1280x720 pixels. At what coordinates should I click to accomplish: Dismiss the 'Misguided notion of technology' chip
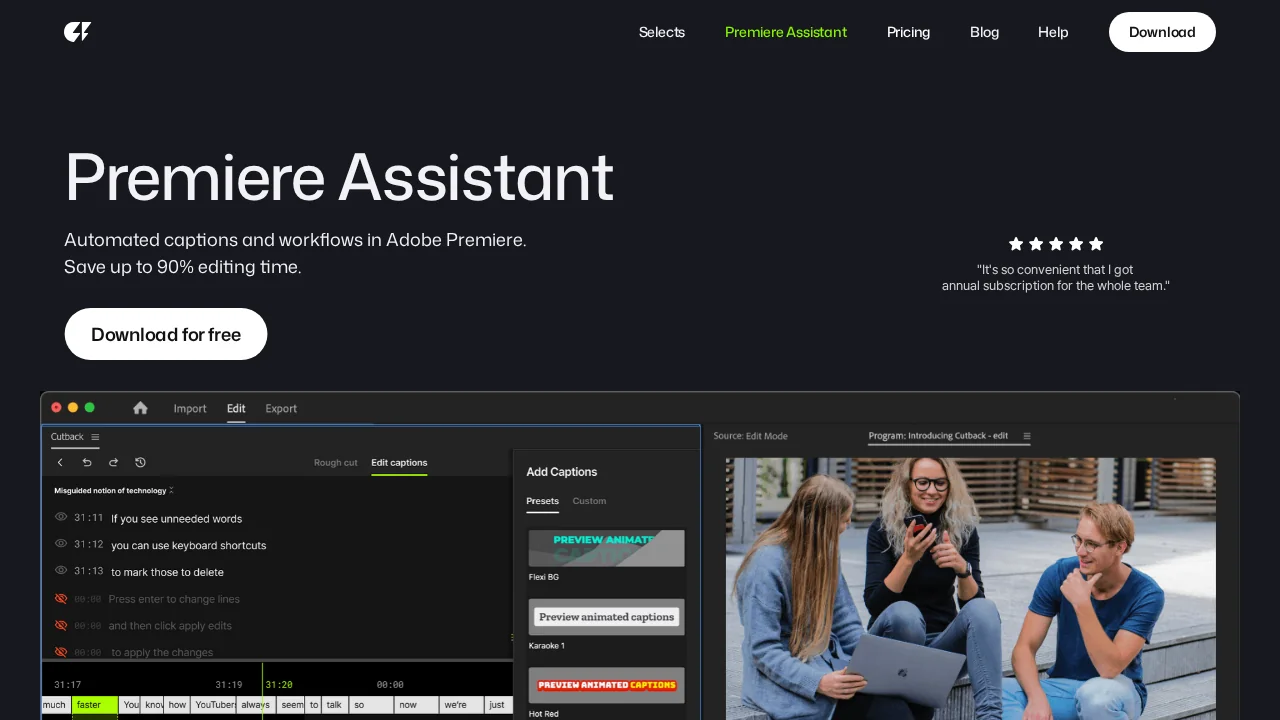coord(171,490)
